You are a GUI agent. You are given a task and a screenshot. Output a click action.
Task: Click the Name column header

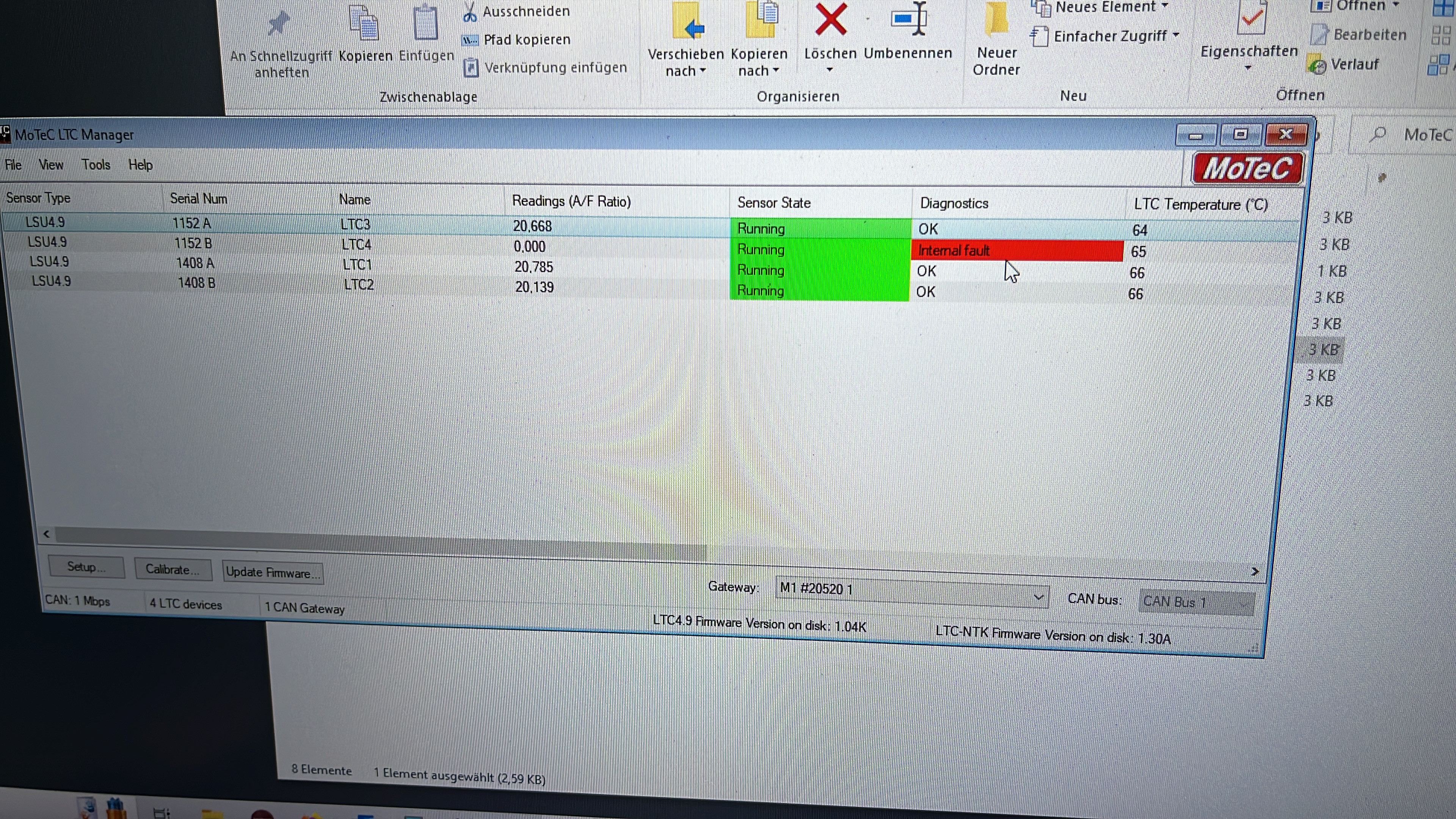tap(355, 199)
